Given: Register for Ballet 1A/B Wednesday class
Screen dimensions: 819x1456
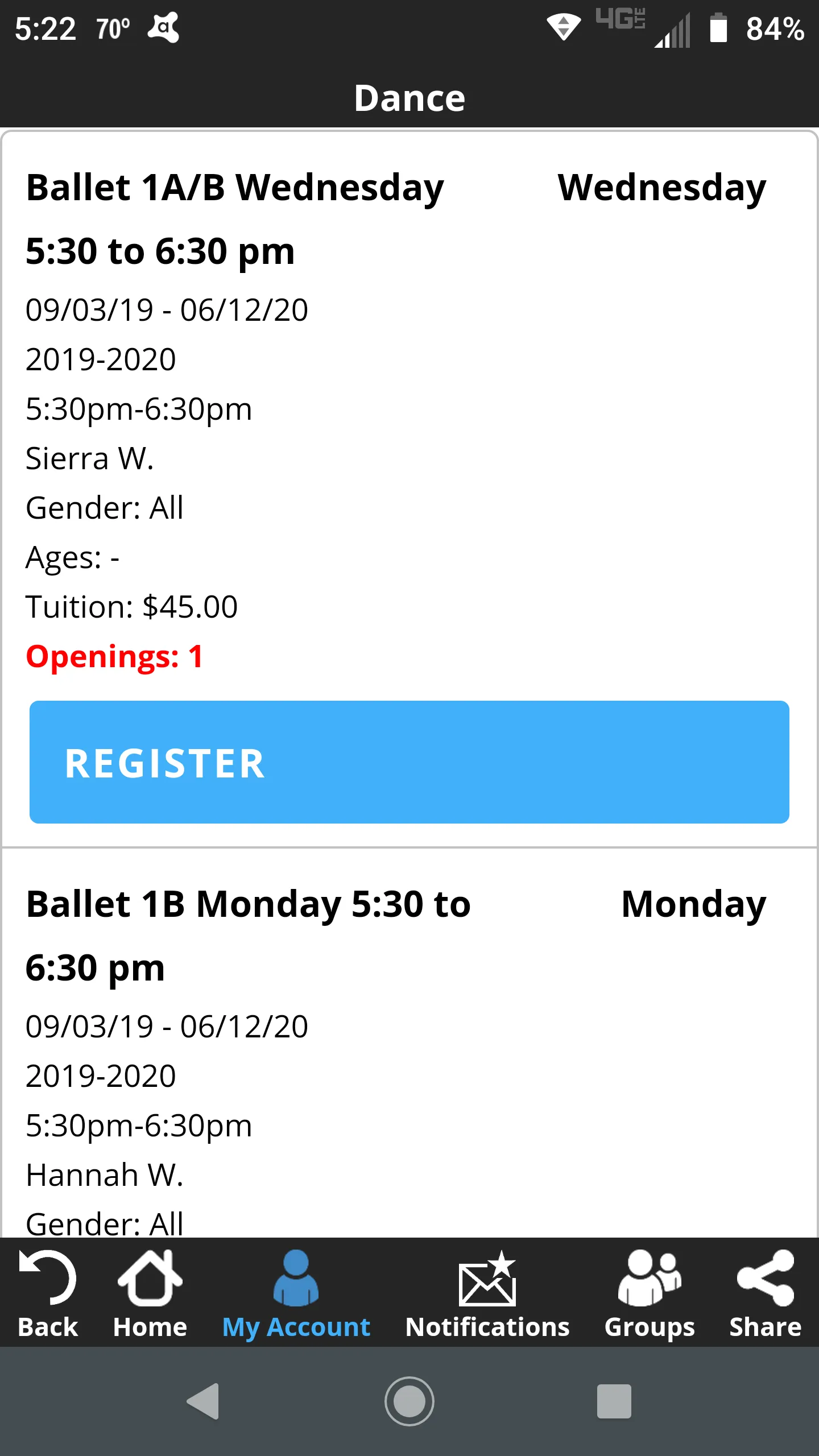Looking at the screenshot, I should point(409,762).
